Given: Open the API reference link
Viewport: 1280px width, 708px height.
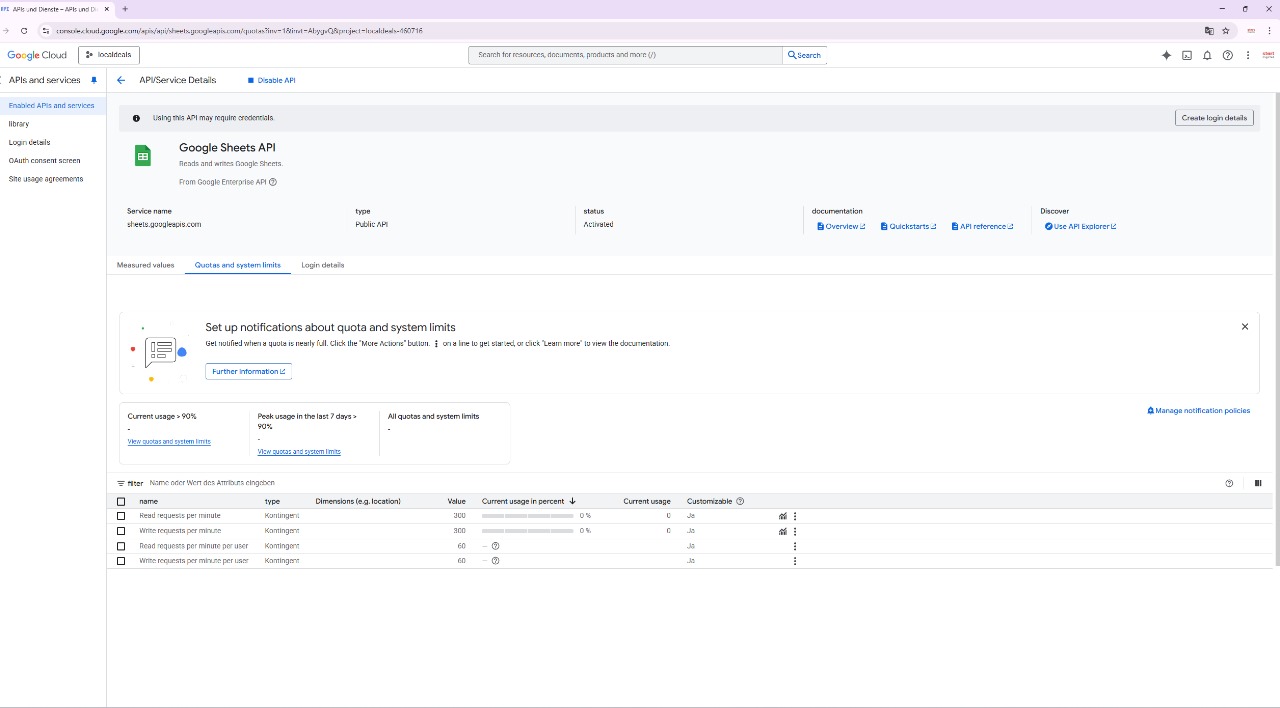Looking at the screenshot, I should [982, 227].
